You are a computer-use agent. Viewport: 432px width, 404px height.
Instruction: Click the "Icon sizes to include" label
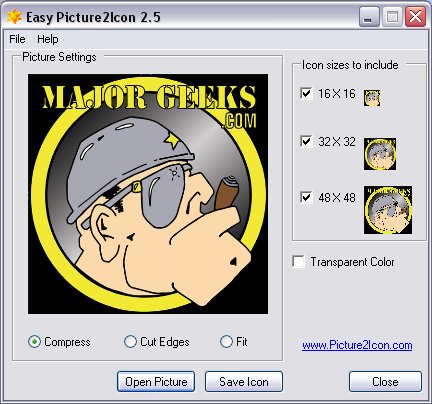click(x=350, y=65)
